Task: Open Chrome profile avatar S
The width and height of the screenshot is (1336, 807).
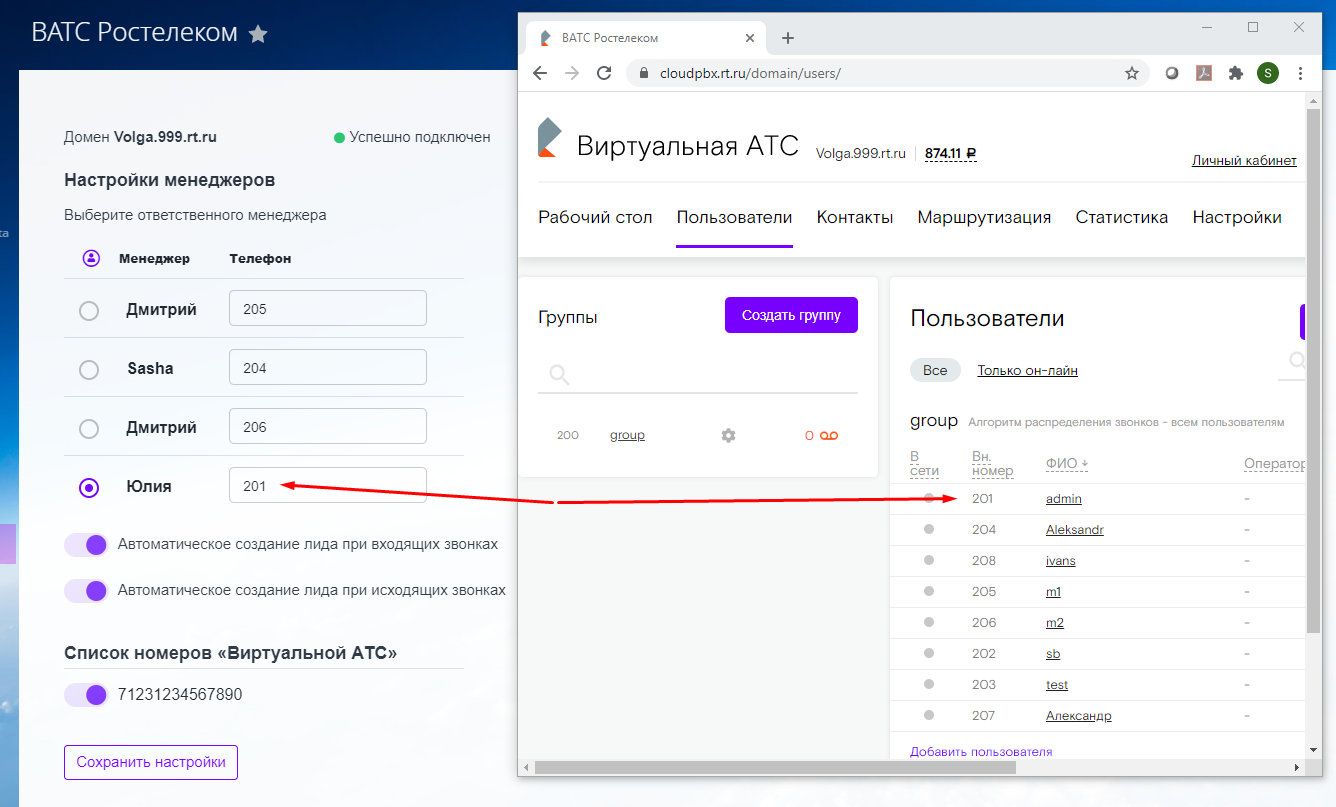Action: pyautogui.click(x=1268, y=73)
